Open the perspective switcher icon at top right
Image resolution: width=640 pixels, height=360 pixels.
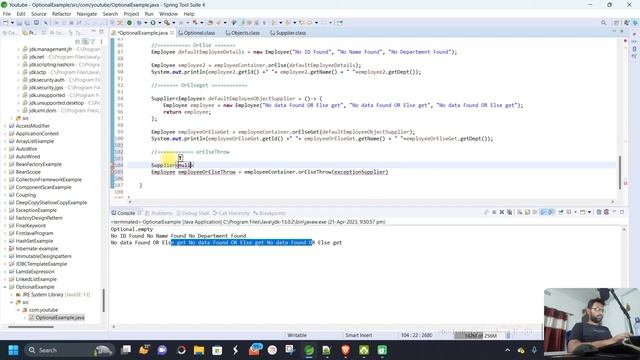pyautogui.click(x=617, y=23)
